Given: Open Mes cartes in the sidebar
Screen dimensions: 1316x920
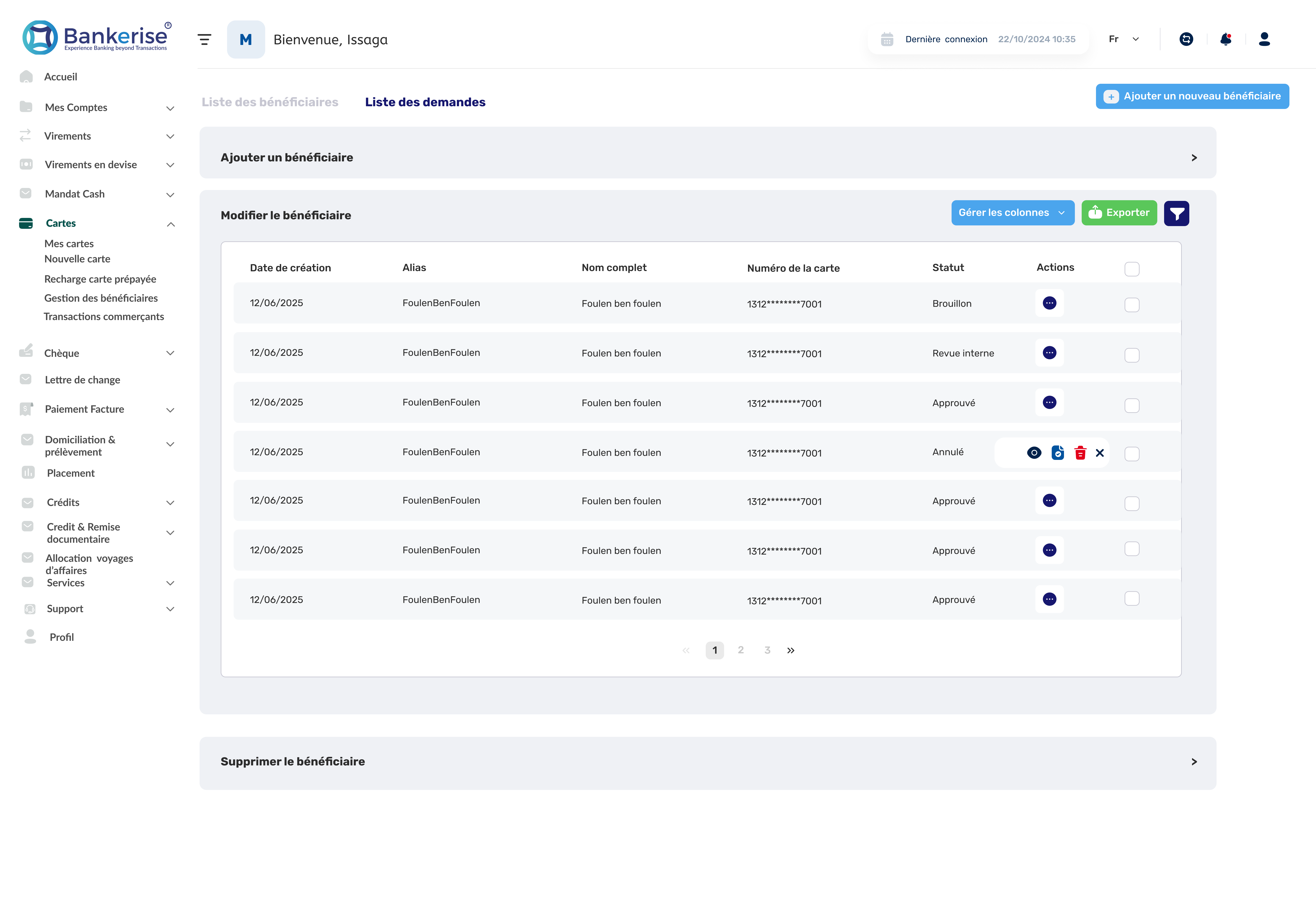Looking at the screenshot, I should pos(69,244).
